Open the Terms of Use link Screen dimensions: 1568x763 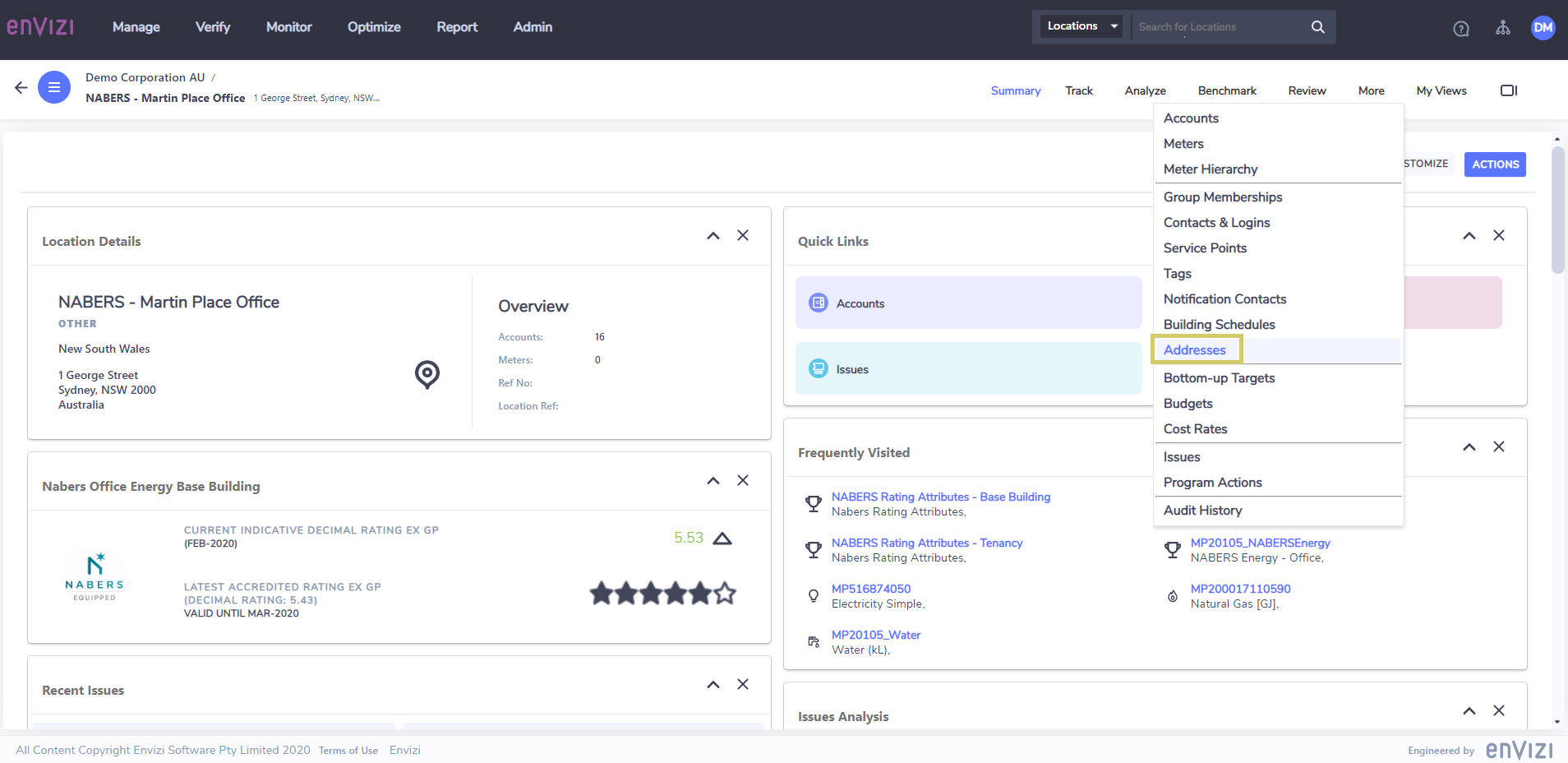click(348, 751)
